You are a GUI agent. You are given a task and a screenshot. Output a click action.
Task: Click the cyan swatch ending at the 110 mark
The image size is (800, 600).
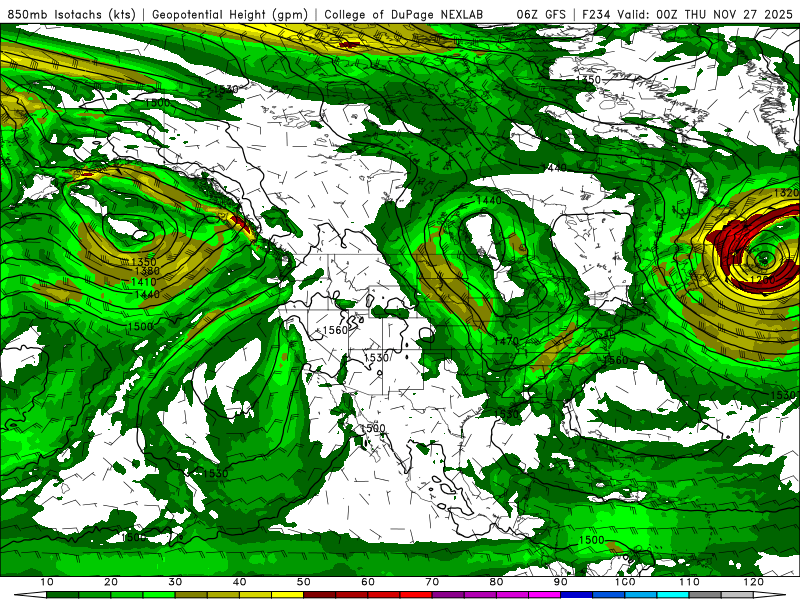pos(673,595)
